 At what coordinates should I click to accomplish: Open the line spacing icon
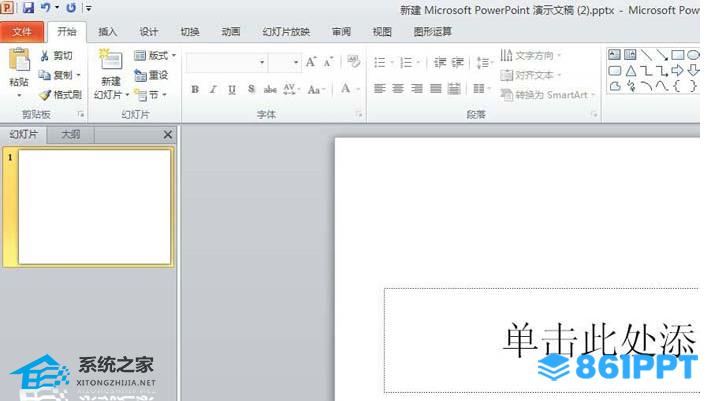click(x=483, y=62)
